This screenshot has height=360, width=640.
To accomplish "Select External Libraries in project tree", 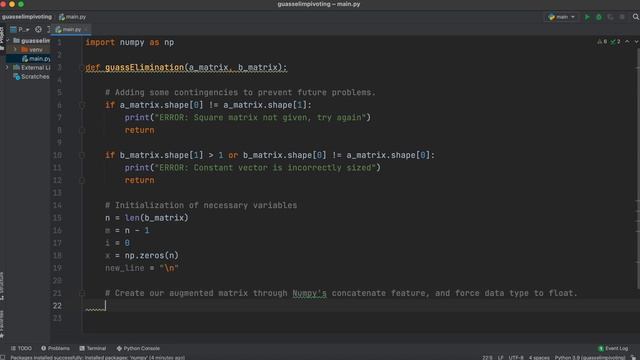I will coord(31,68).
